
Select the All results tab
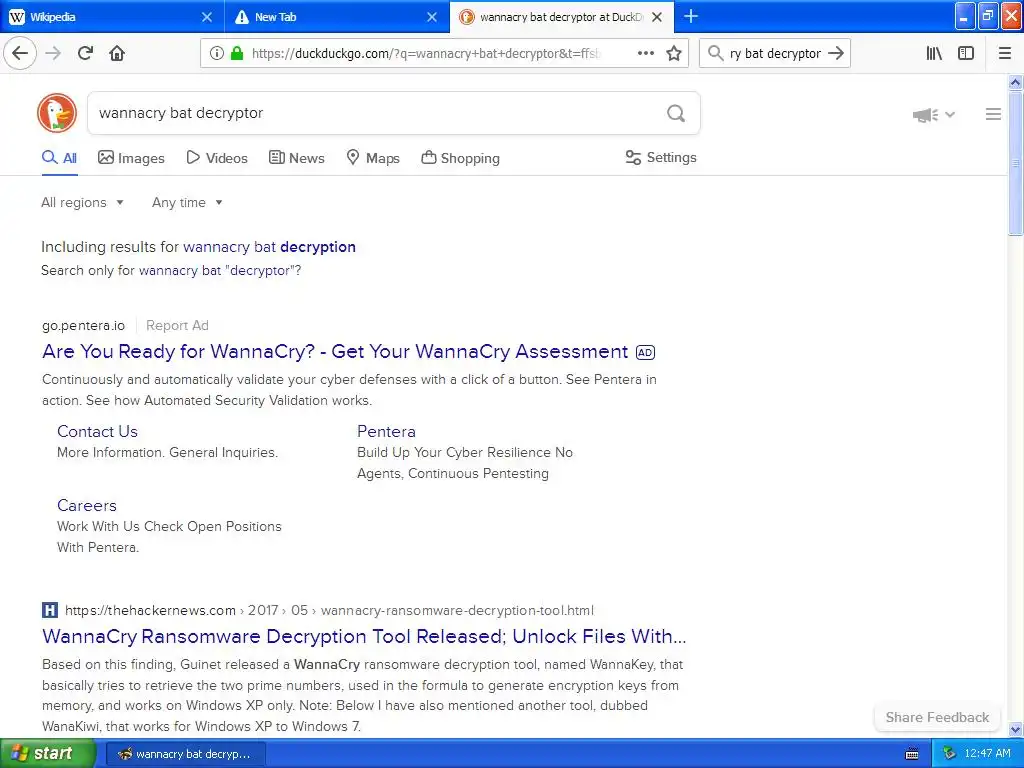tap(59, 158)
